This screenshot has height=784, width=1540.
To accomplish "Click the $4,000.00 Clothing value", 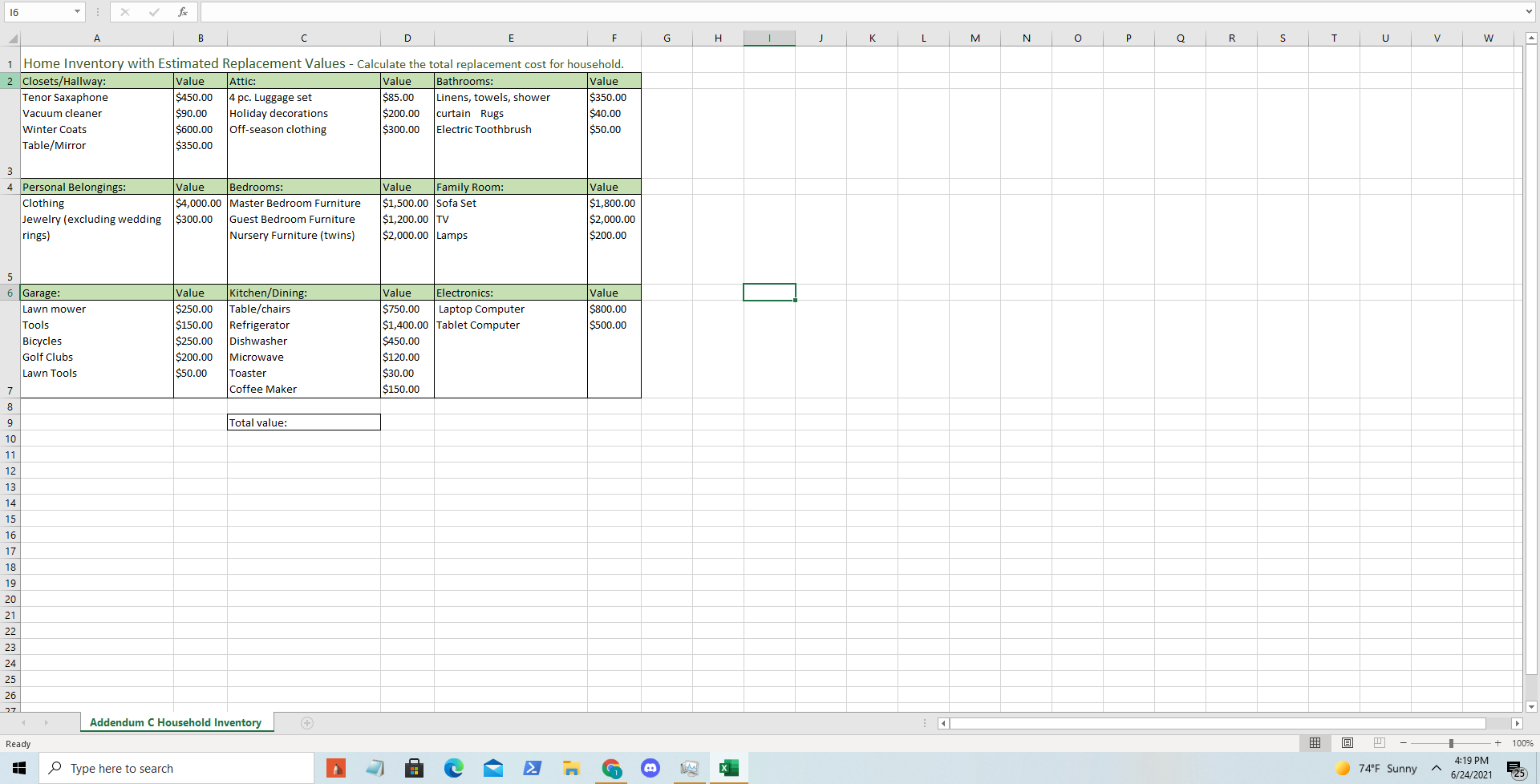I will click(x=199, y=204).
